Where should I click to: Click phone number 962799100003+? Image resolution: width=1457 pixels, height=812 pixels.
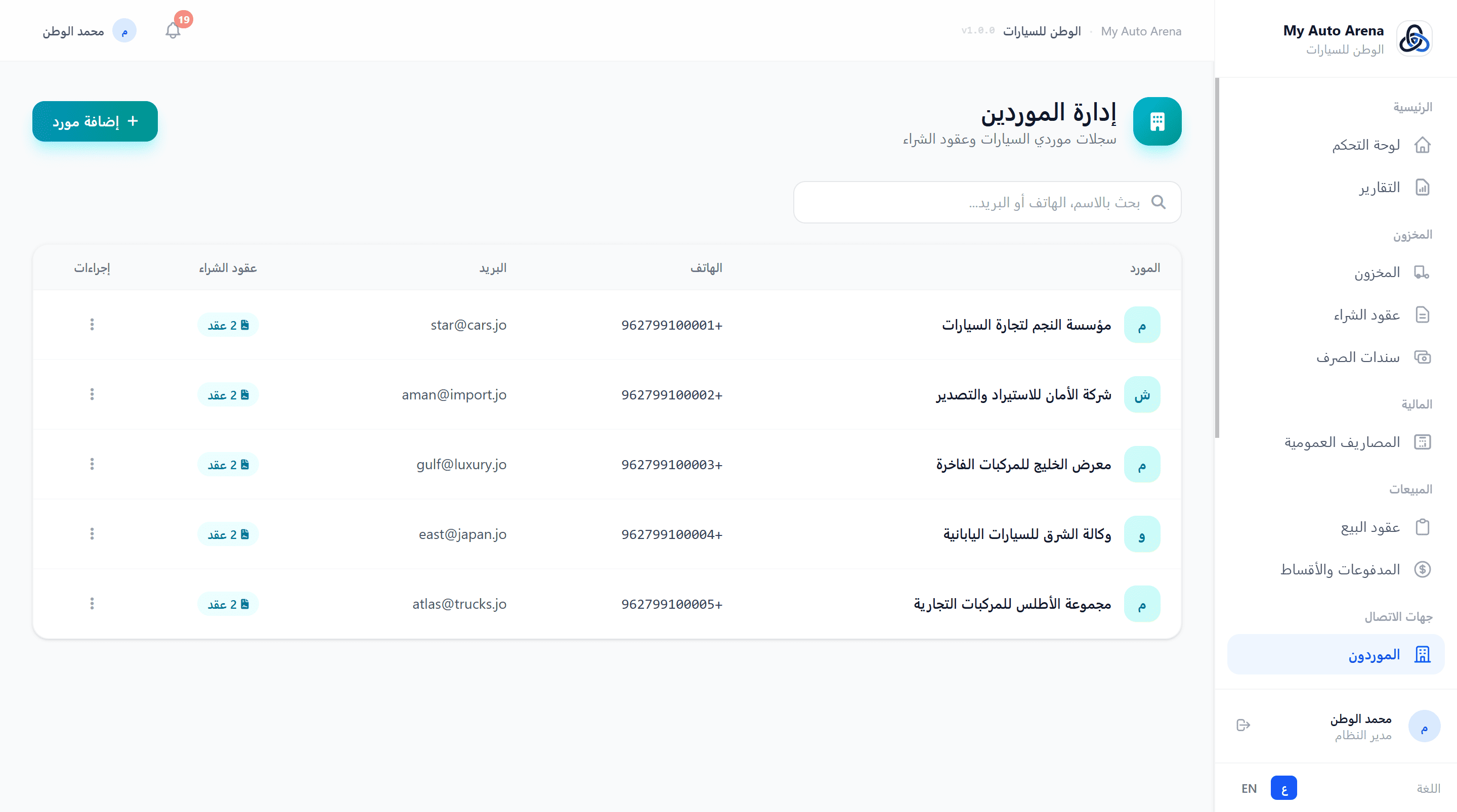click(672, 464)
